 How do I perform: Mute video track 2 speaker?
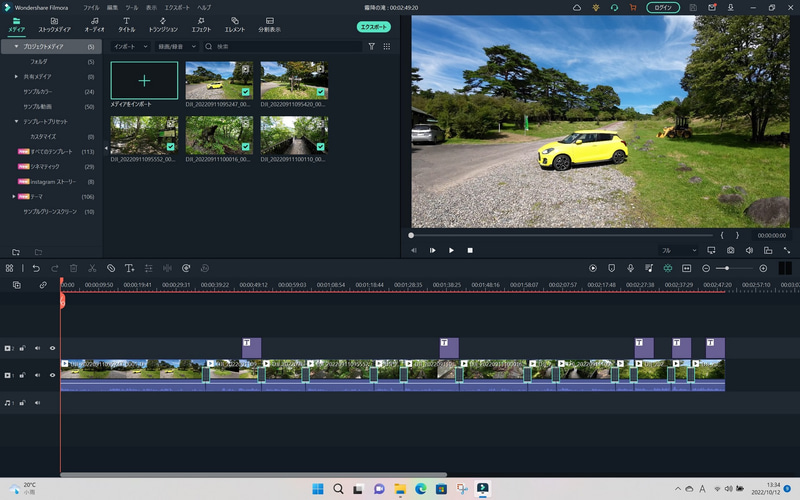click(37, 348)
